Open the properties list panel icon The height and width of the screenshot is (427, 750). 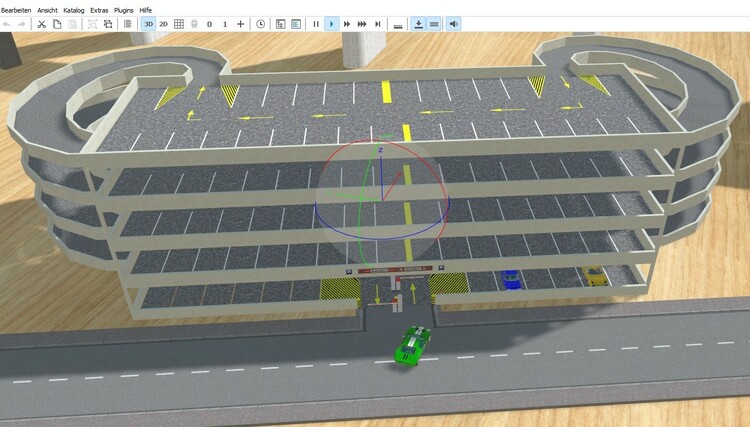[296, 24]
